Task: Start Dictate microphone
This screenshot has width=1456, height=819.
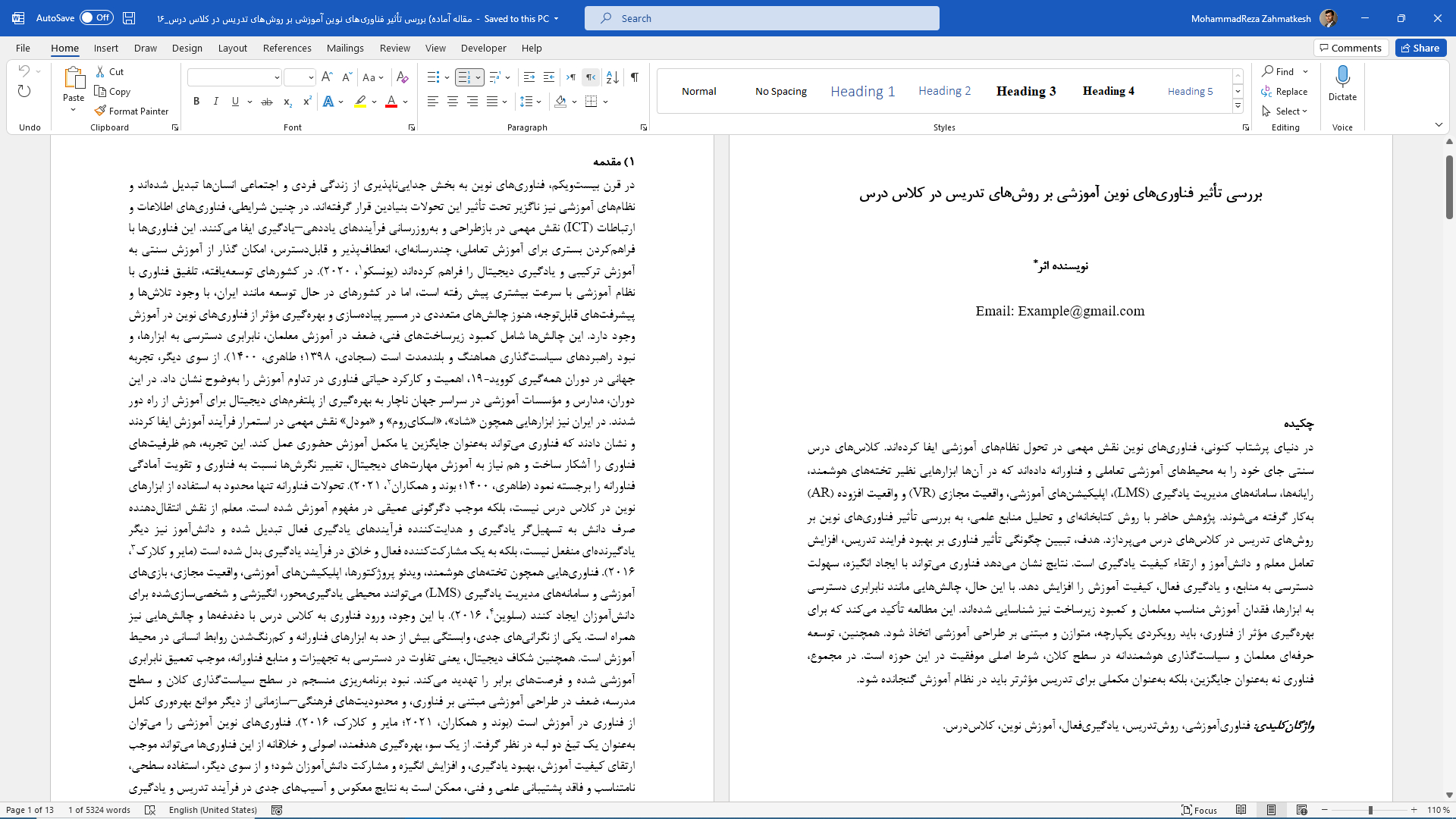Action: 1342,77
